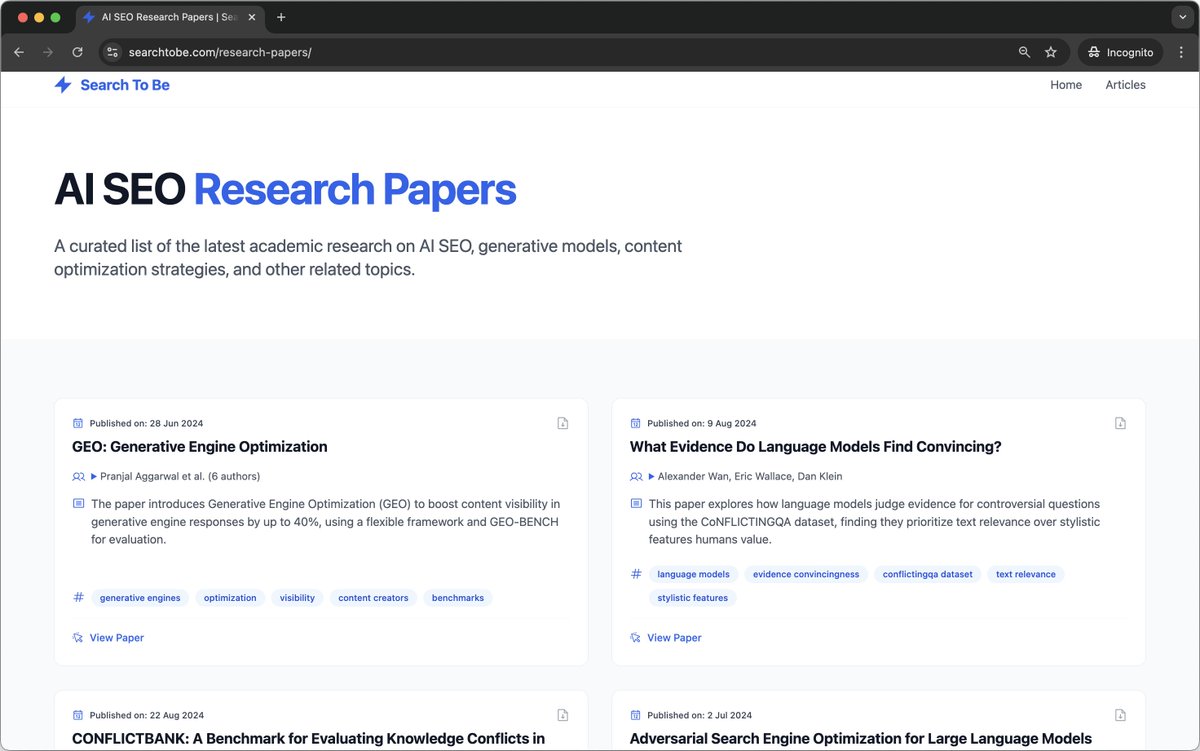The width and height of the screenshot is (1200, 751).
Task: Click the hashtag icon on GEO card
Action: pos(78,598)
